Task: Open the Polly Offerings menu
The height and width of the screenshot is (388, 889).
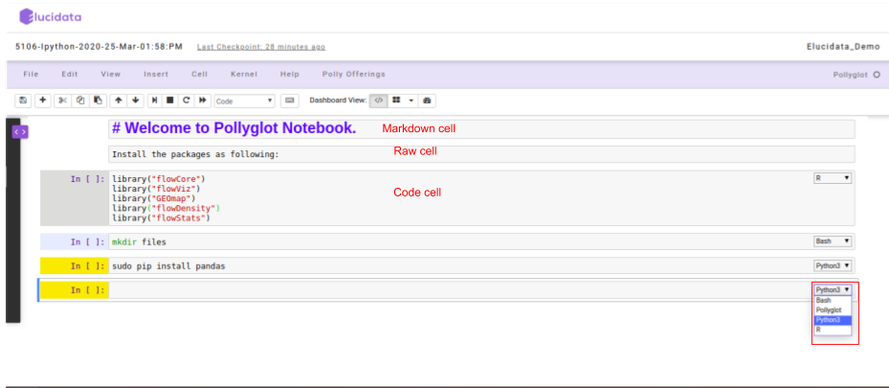Action: [x=354, y=74]
